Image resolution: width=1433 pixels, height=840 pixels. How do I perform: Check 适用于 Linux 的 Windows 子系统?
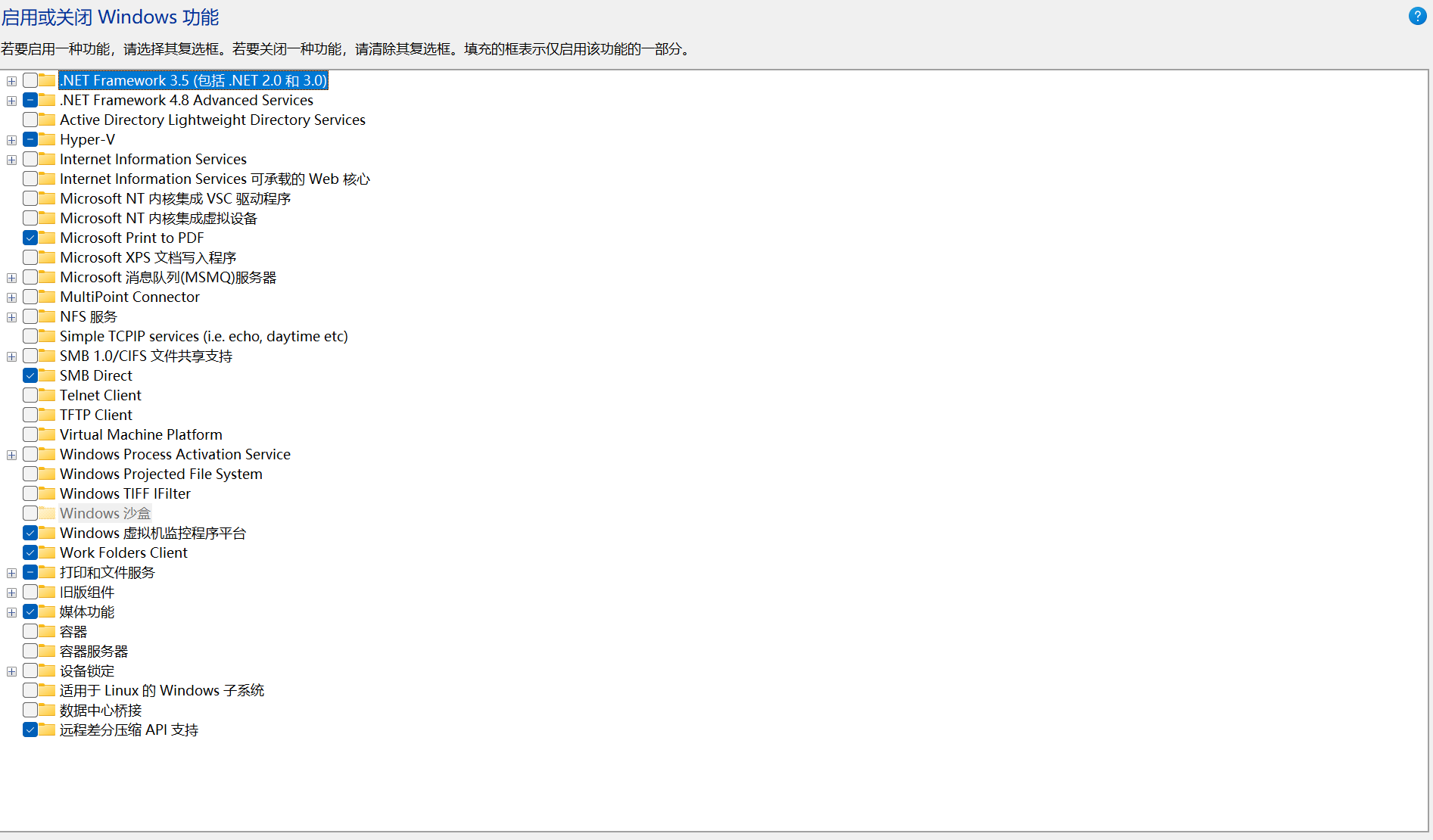tap(30, 690)
